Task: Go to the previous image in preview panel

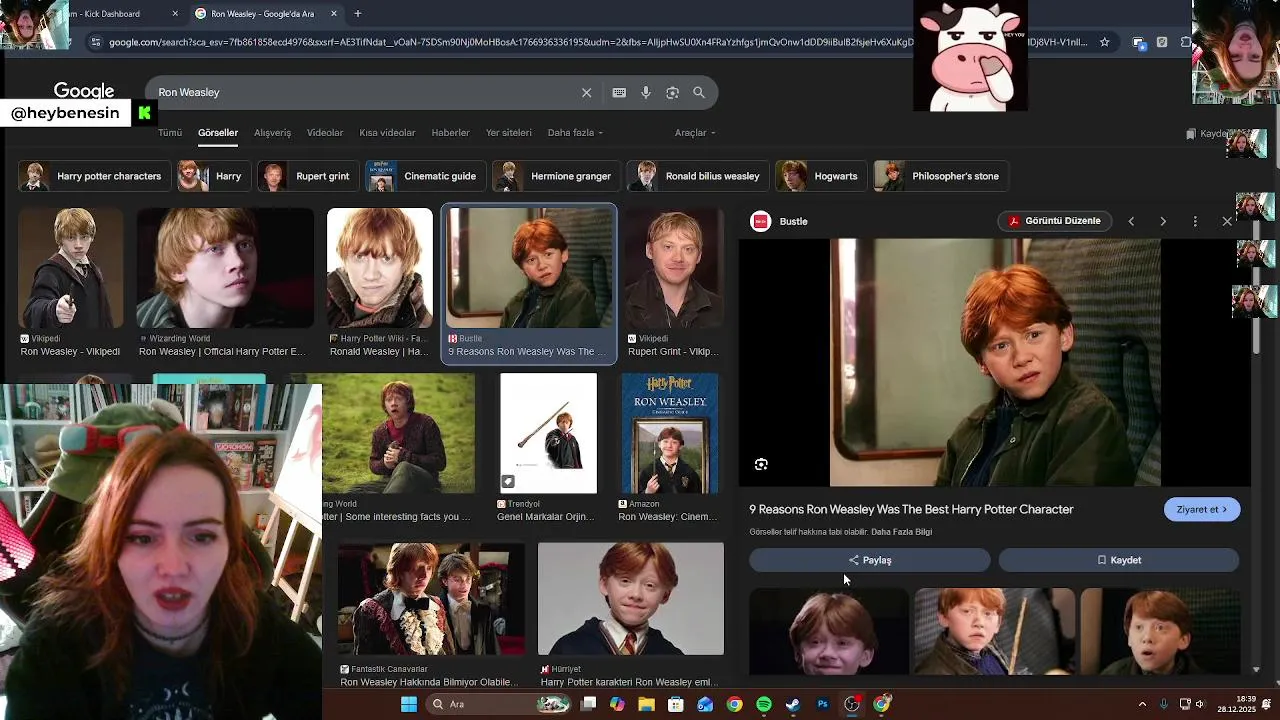Action: (x=1131, y=221)
